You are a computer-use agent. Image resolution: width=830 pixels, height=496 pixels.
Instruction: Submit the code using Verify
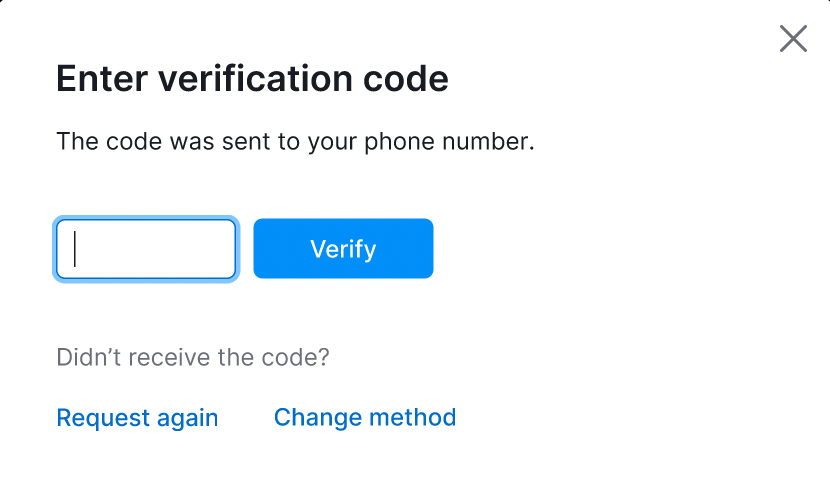pyautogui.click(x=343, y=249)
